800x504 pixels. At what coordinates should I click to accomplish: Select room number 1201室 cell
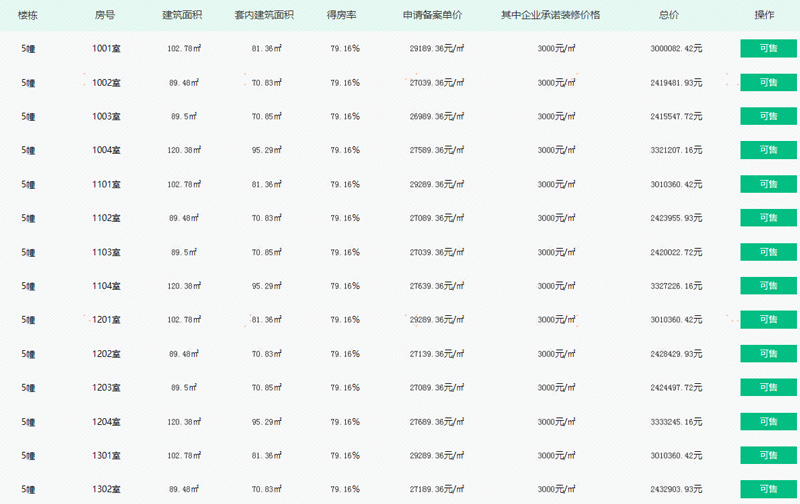106,320
